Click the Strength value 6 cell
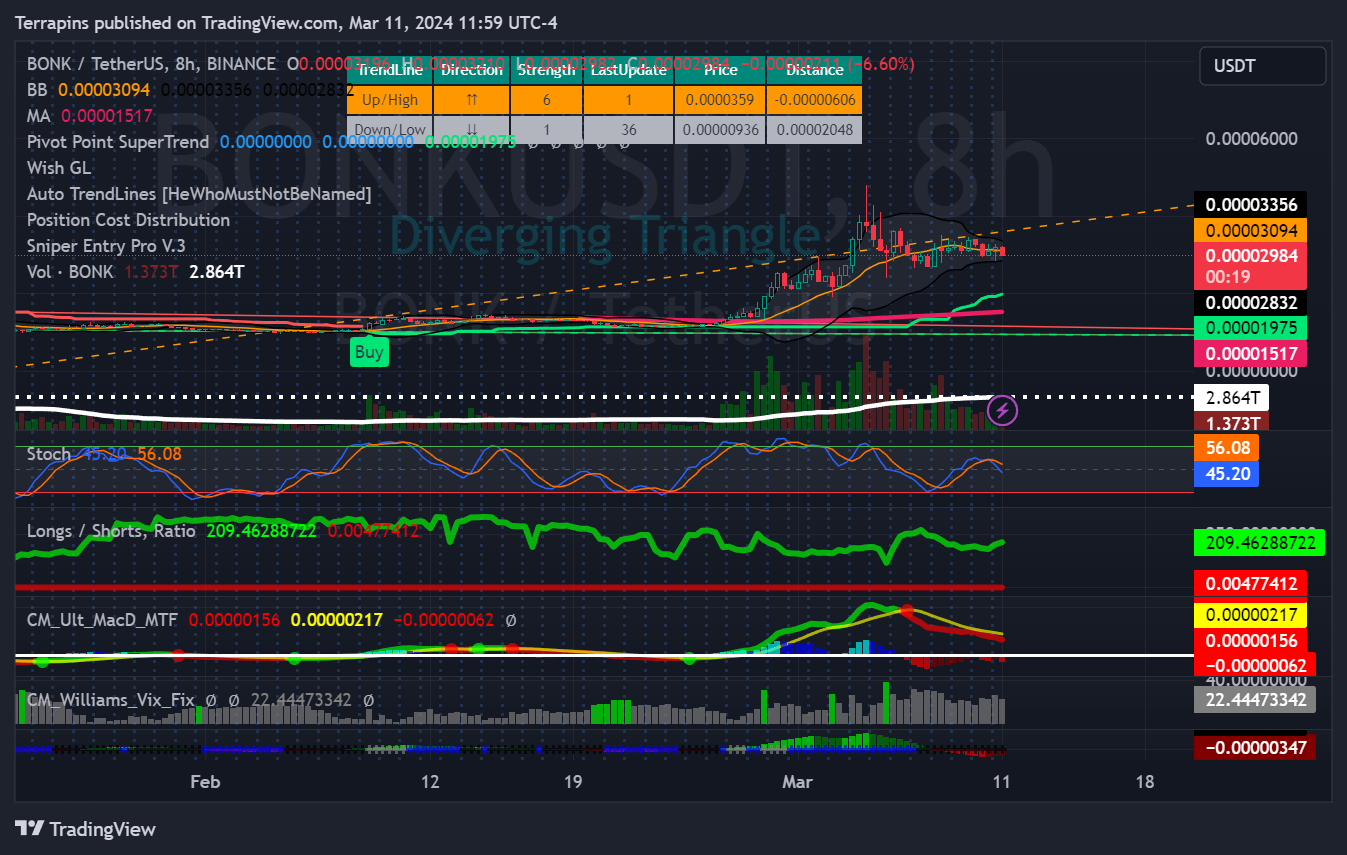The image size is (1347, 855). [547, 100]
